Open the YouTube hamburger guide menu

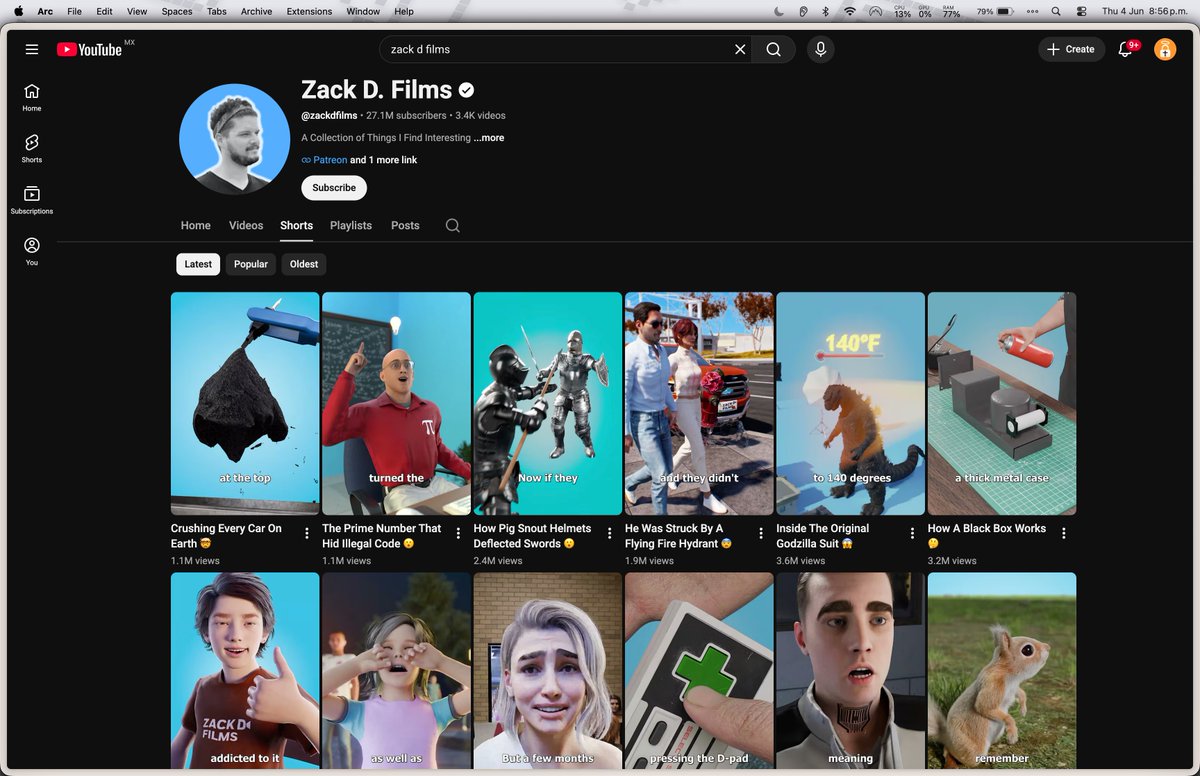tap(32, 49)
